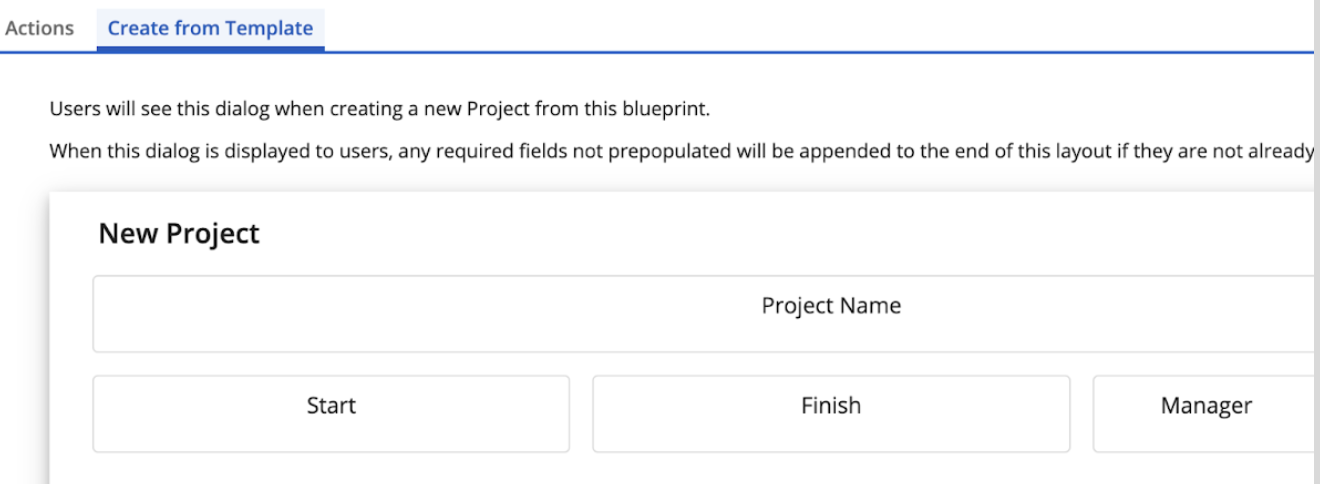Click the blue underline beneath the active tab
The width and height of the screenshot is (1320, 484).
(210, 49)
